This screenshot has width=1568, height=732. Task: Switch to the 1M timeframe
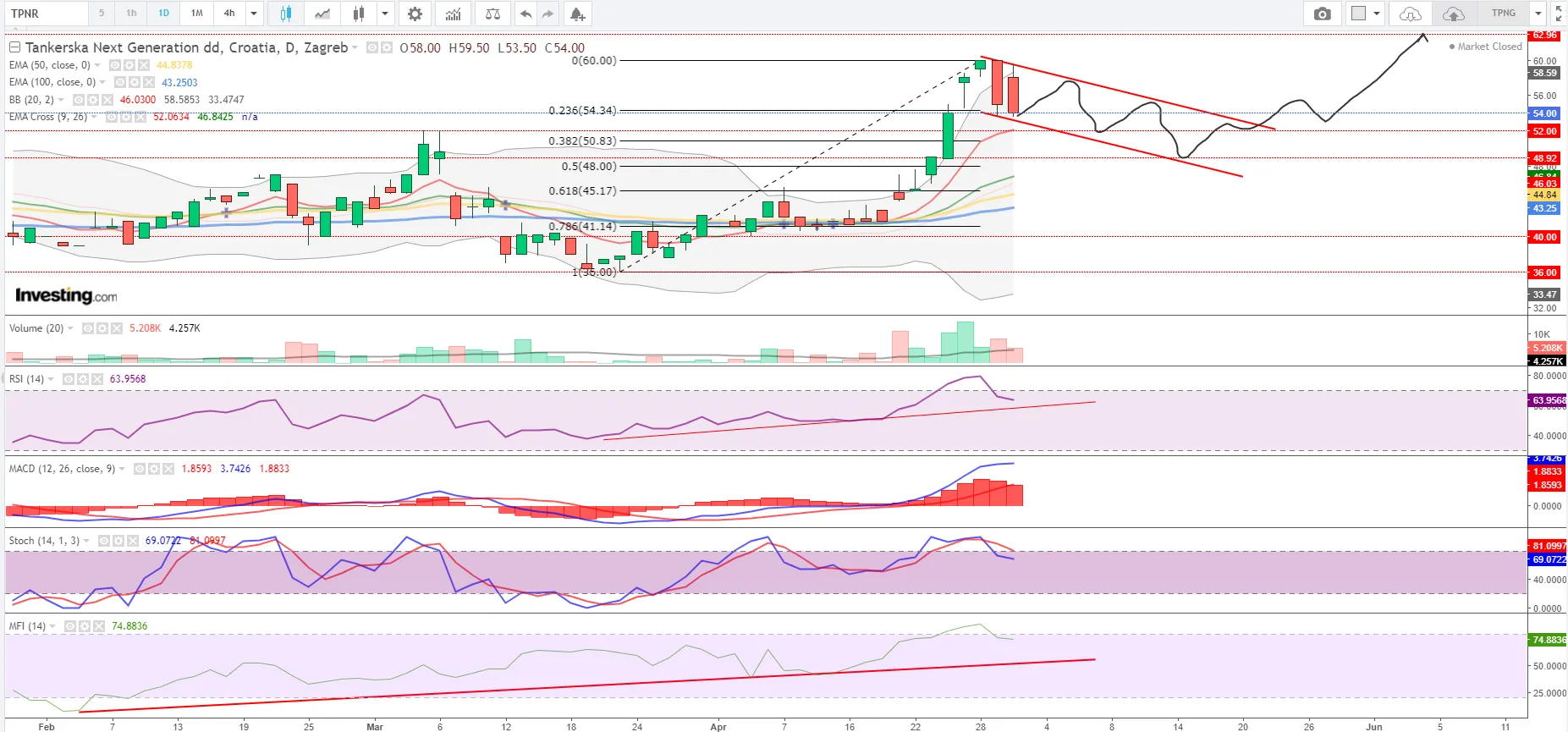click(x=196, y=14)
